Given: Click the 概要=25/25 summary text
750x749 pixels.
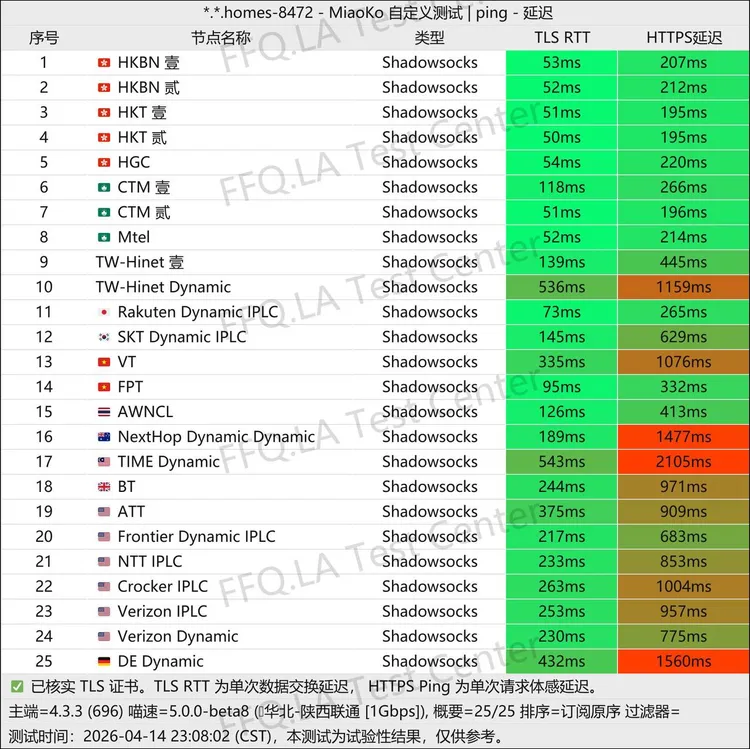Looking at the screenshot, I should [474, 712].
